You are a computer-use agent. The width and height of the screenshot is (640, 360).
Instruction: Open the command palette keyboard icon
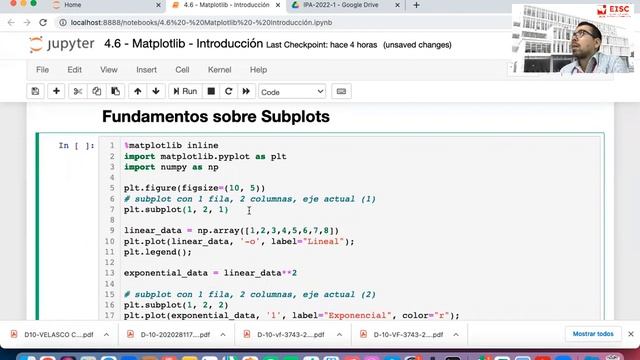[341, 91]
